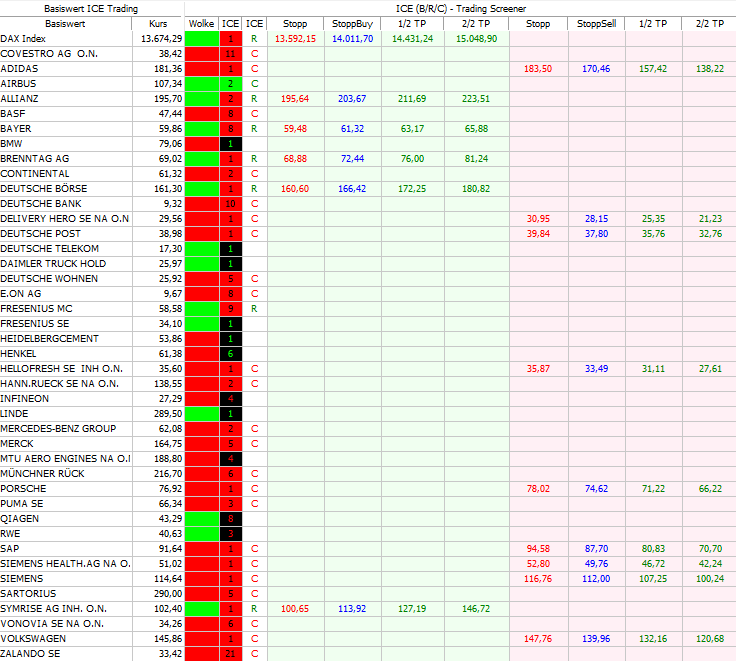Select the AIRBUS row name
The image size is (736, 661).
tap(18, 84)
